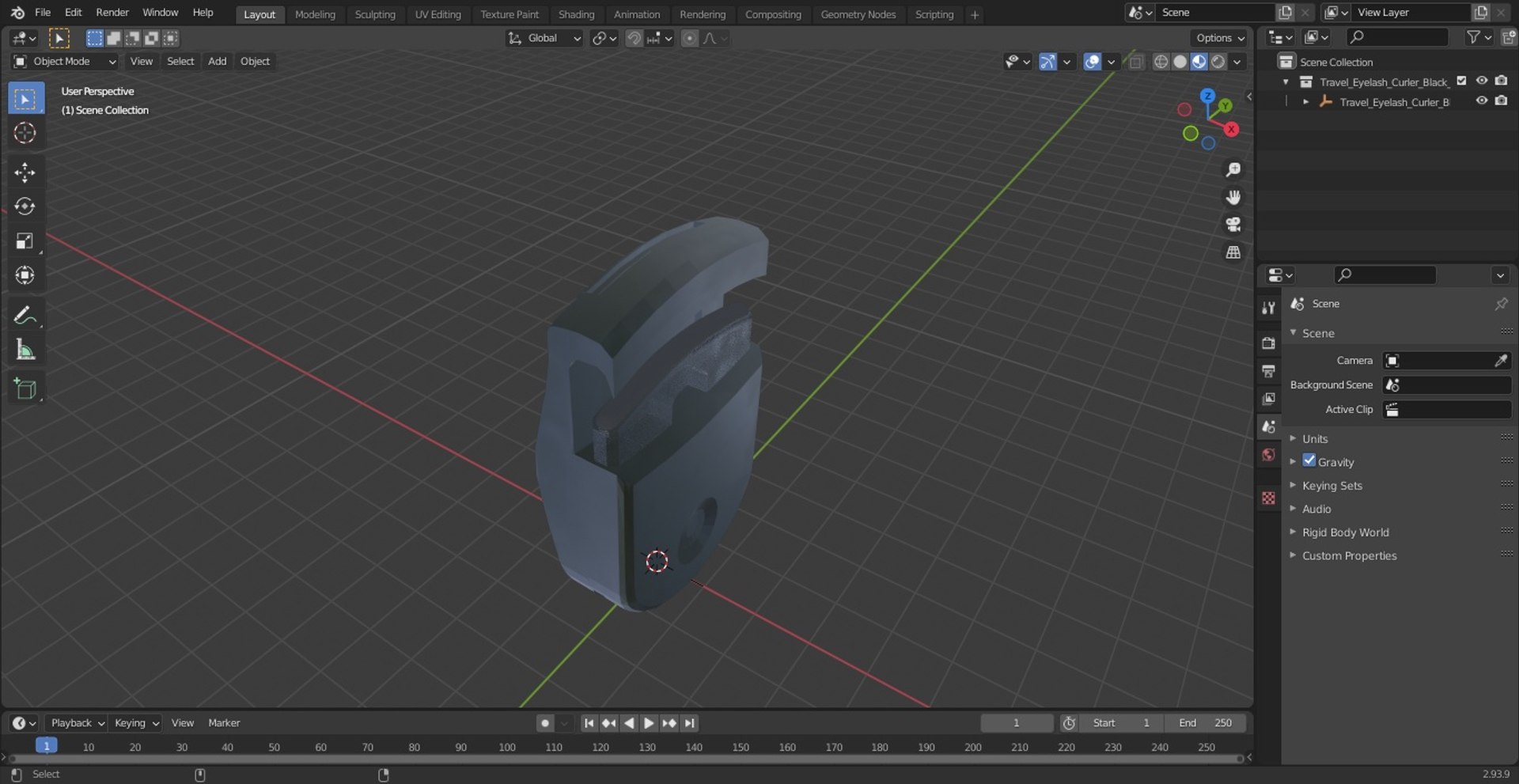
Task: Toggle collection exclude checkbox for Travel_Eyelash_Curler_Black_
Action: (x=1461, y=81)
